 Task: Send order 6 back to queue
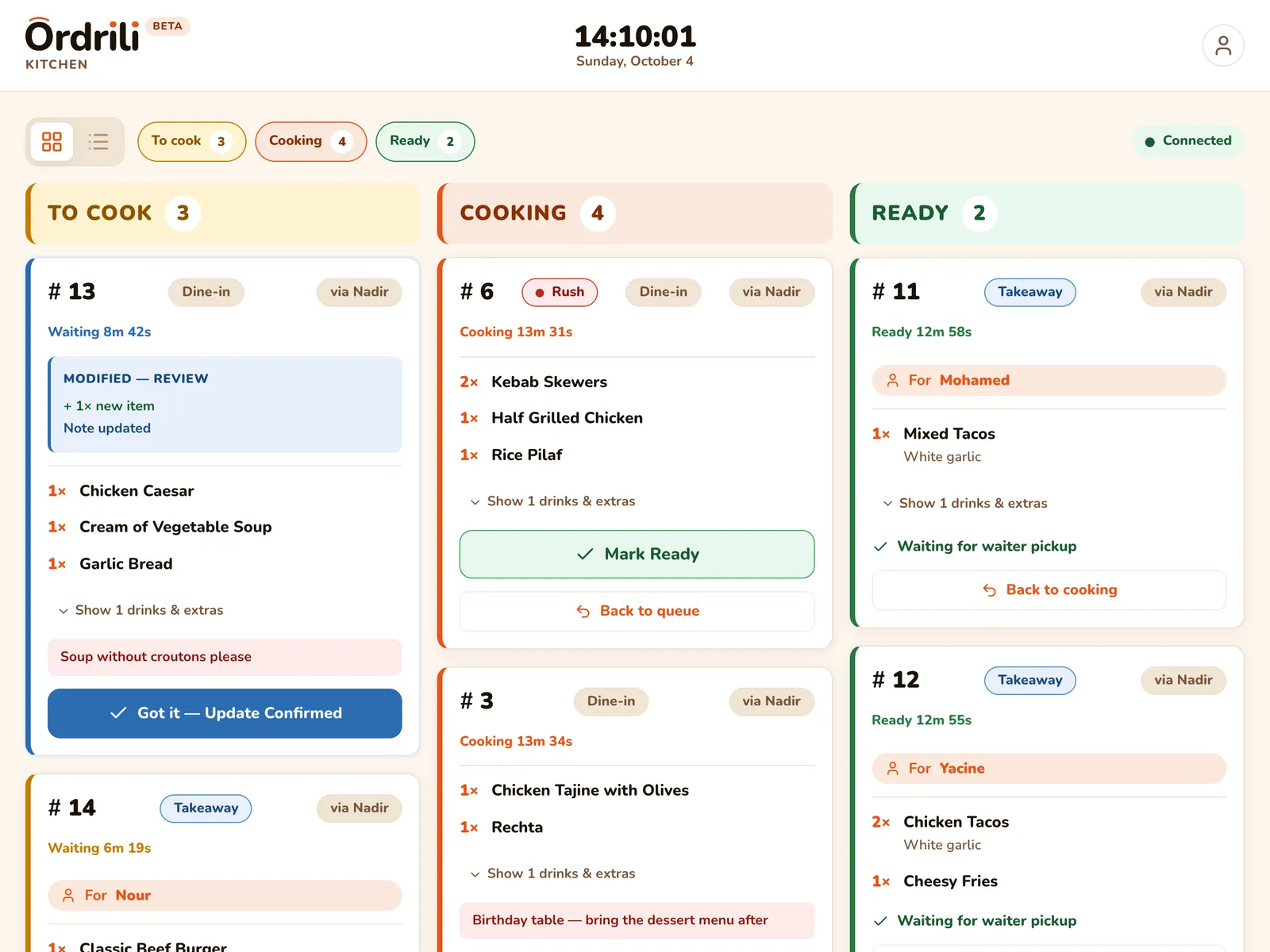coord(637,611)
